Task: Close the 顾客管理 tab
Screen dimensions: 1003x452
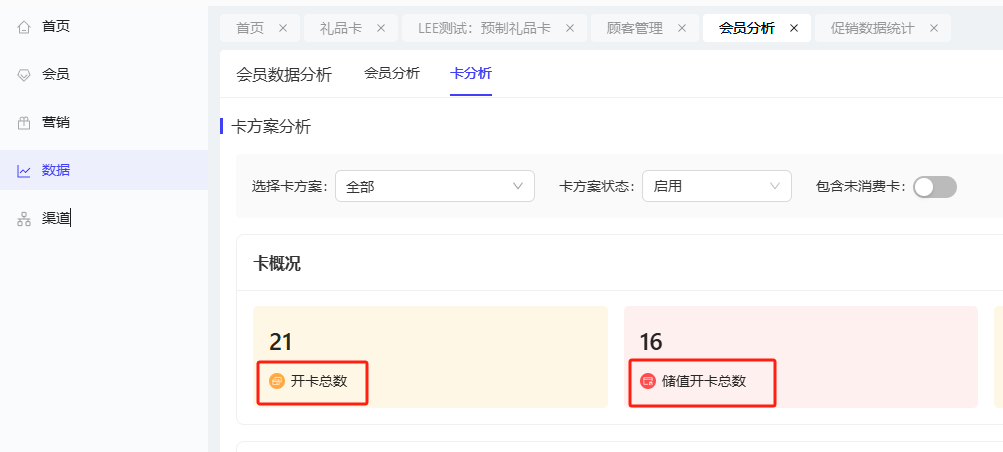Action: [x=682, y=28]
